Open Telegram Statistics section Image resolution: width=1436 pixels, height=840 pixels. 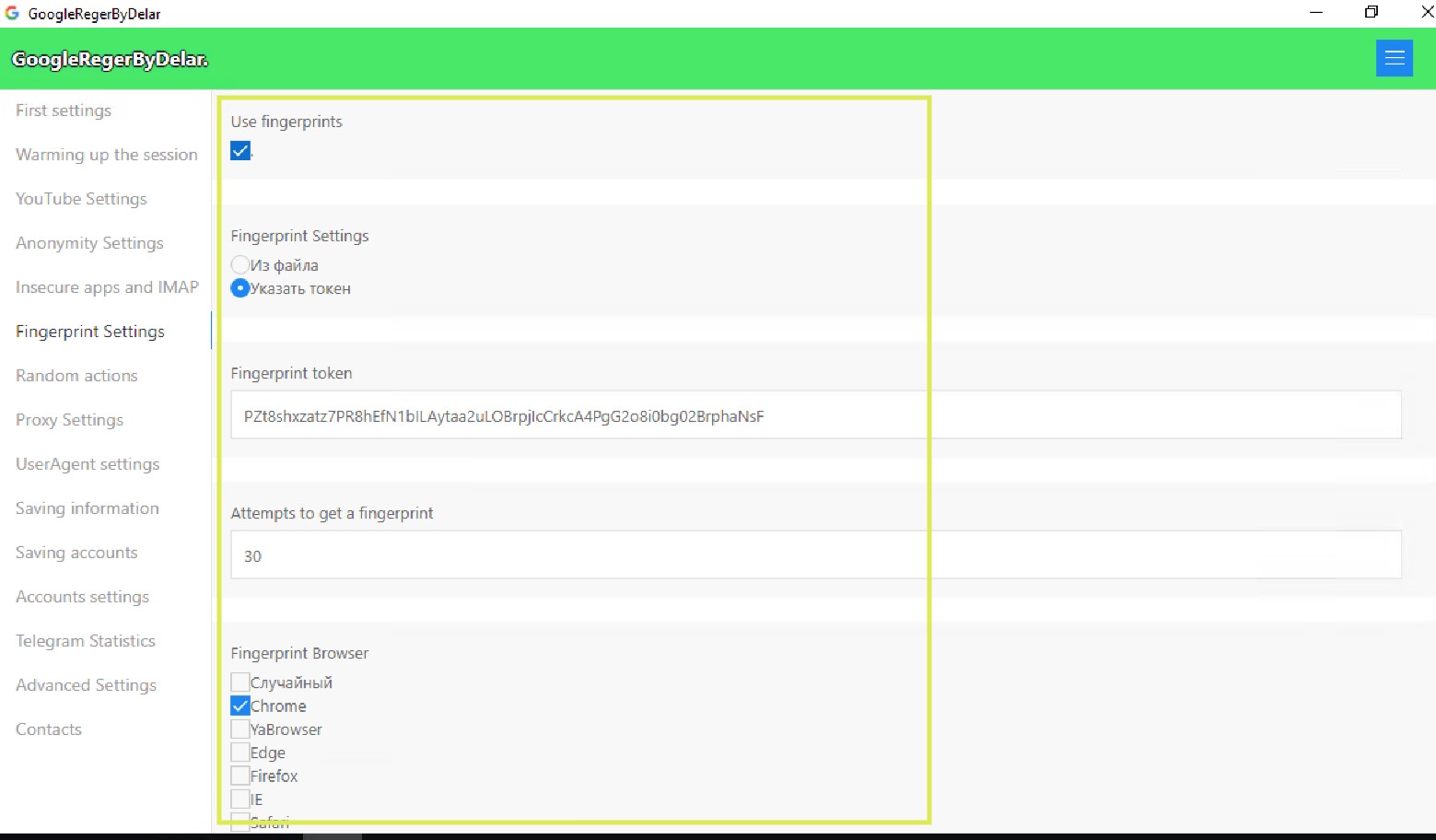(86, 641)
